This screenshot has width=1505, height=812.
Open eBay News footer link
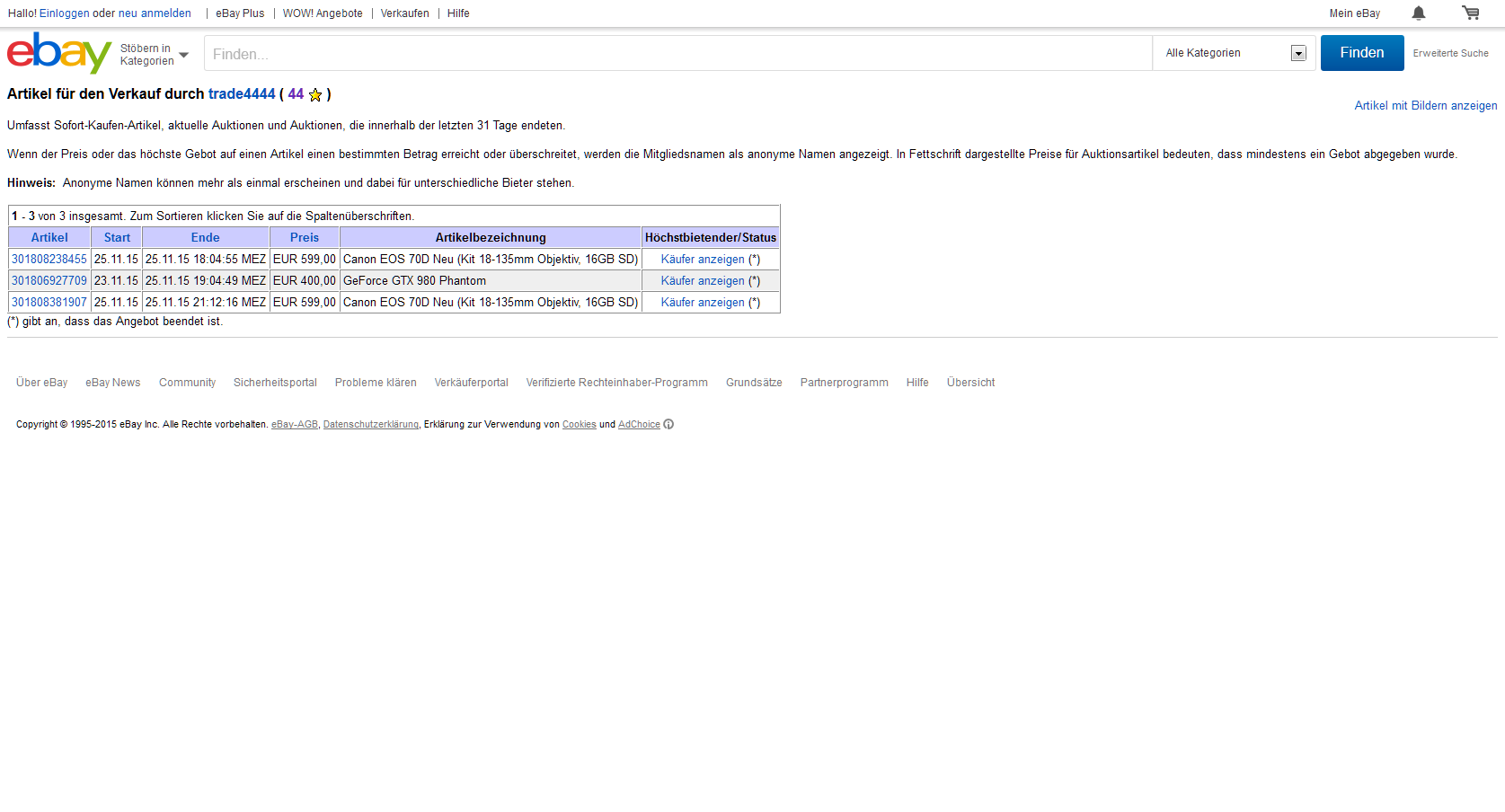point(113,383)
